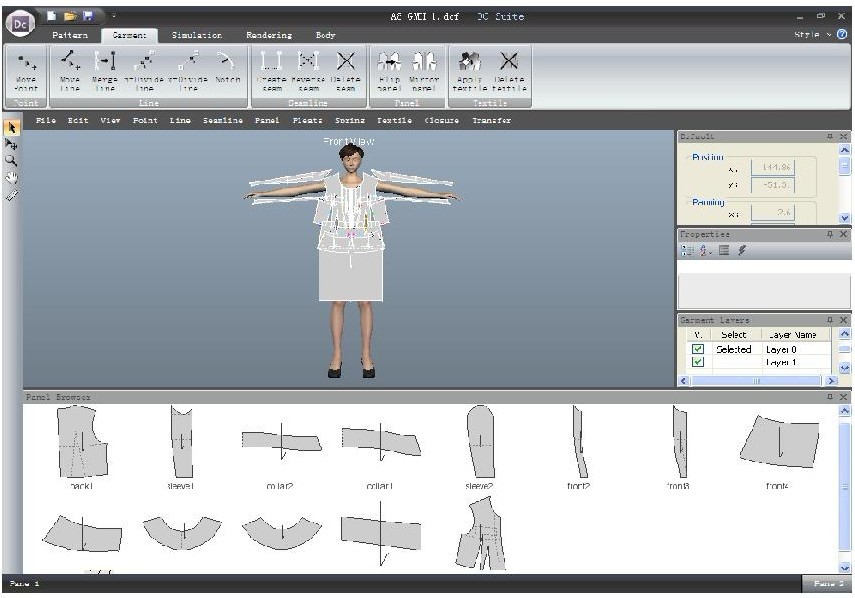This screenshot has height=598, width=855.
Task: Open the quick access toolbar customize arrow
Action: [114, 16]
